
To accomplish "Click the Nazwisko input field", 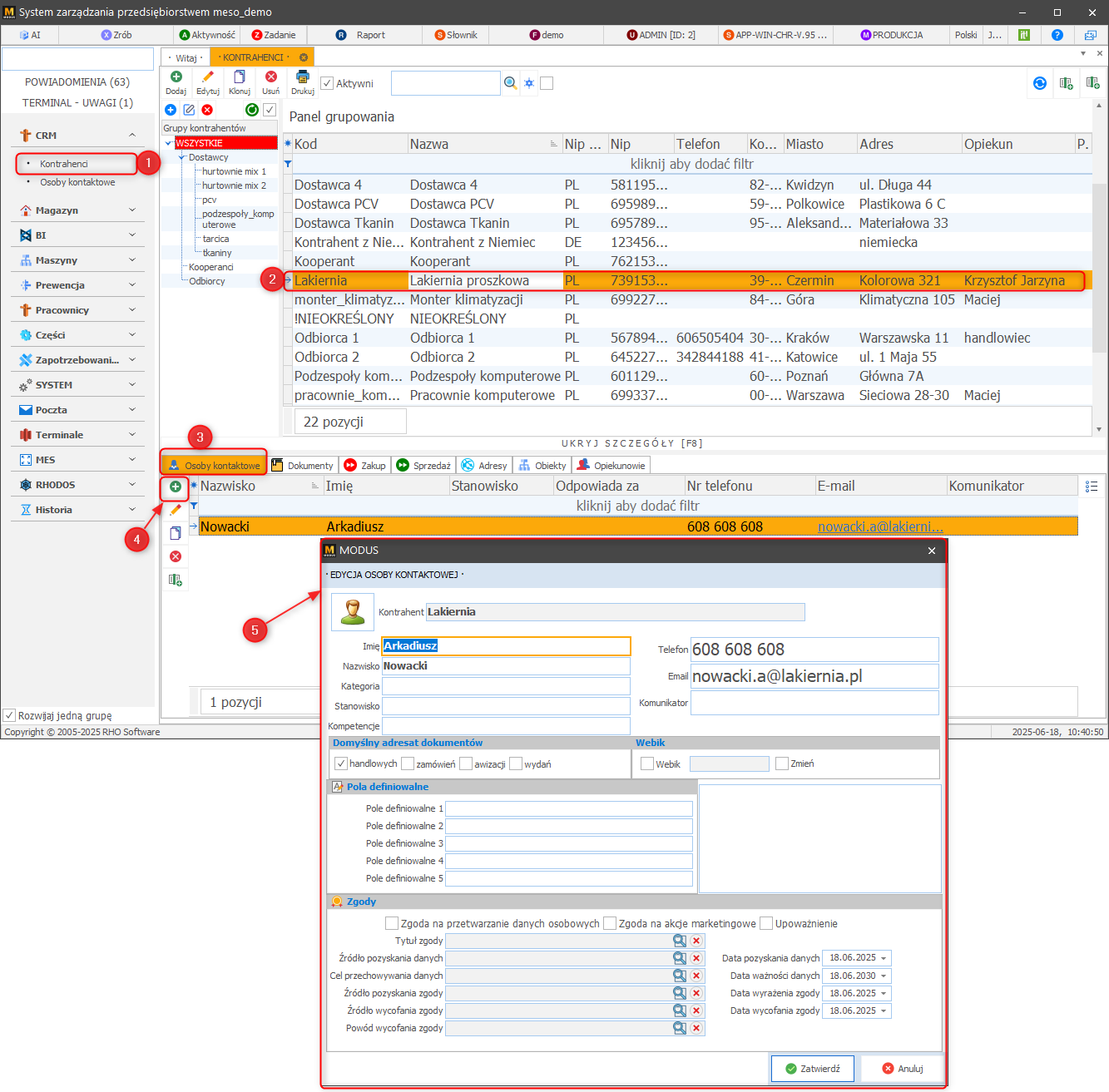I will pyautogui.click(x=506, y=666).
